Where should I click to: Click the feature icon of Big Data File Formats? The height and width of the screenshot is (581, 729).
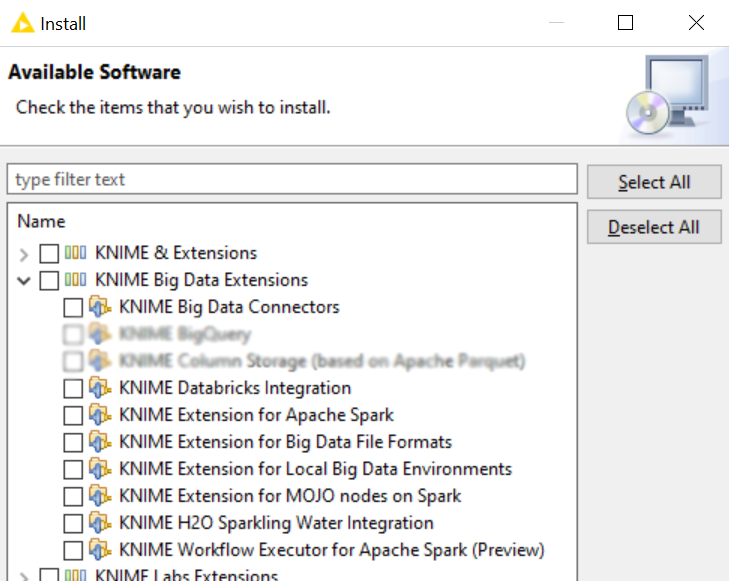coord(100,442)
